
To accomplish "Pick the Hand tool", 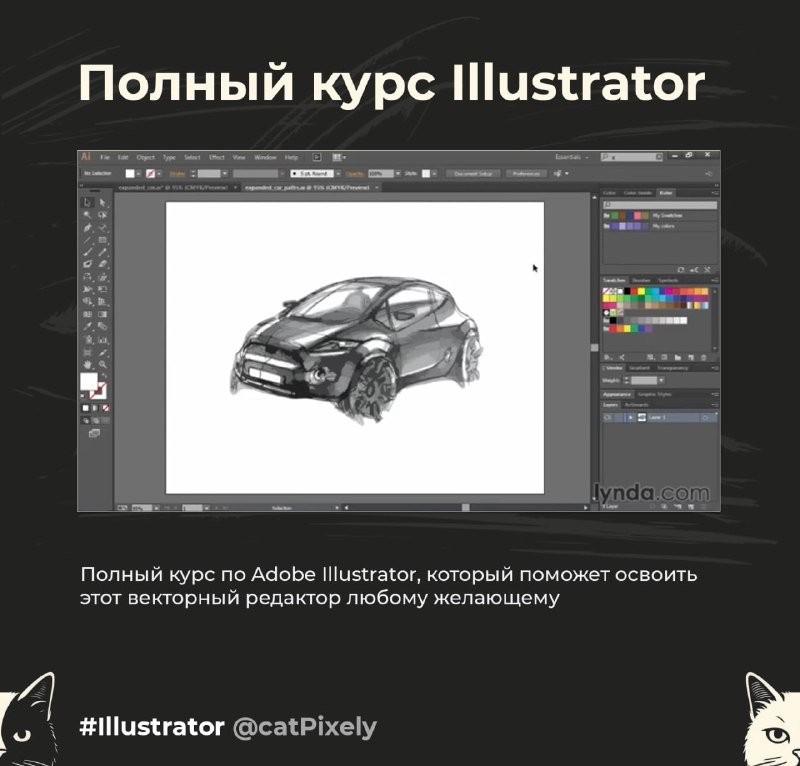I will (x=88, y=364).
